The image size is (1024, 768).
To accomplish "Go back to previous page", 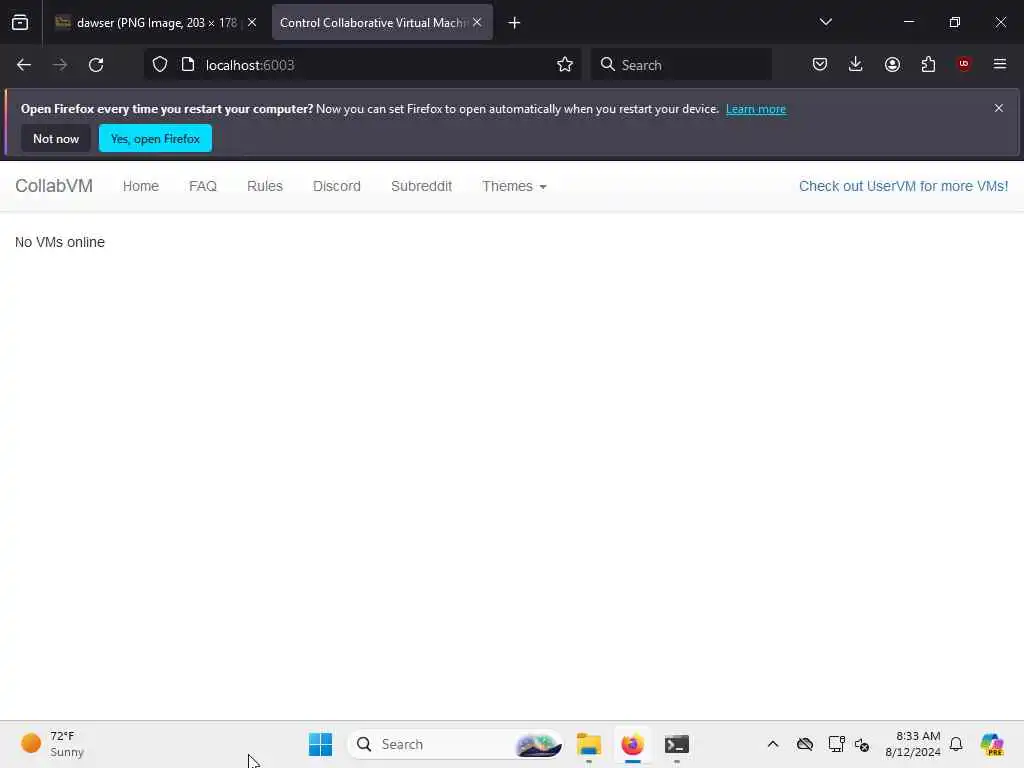I will tap(24, 65).
